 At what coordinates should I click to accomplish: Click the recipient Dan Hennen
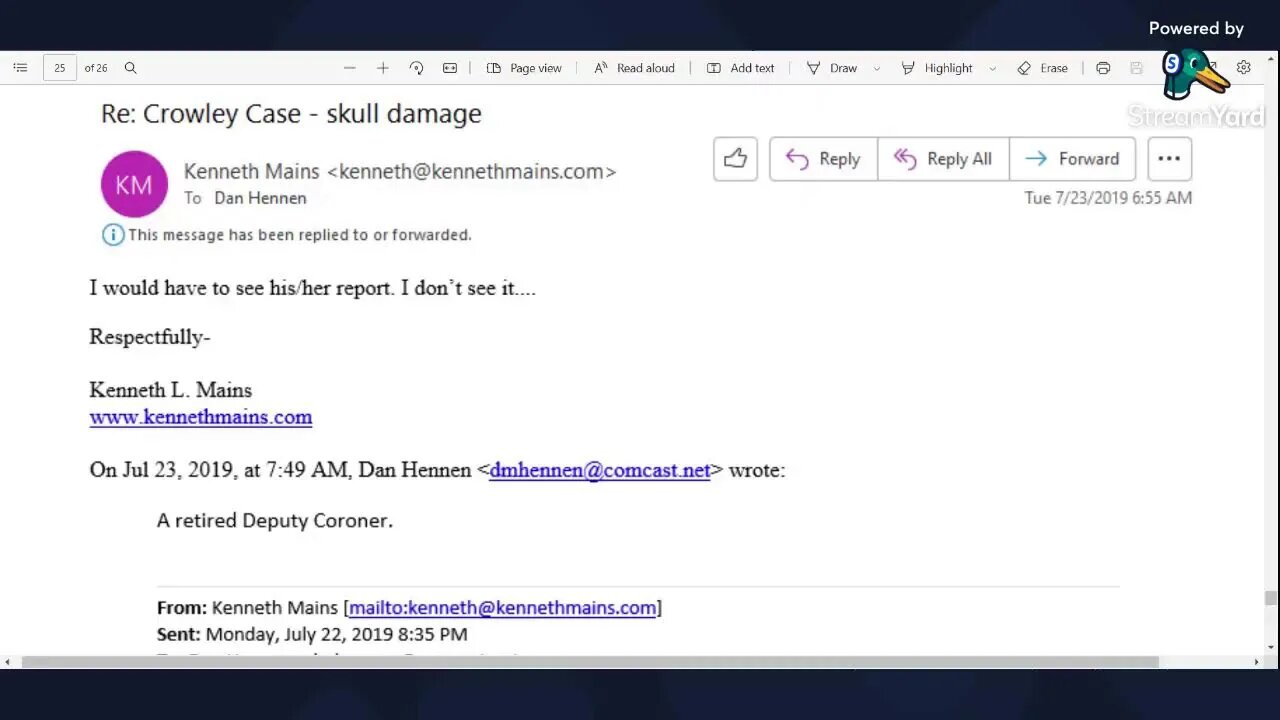[x=260, y=198]
